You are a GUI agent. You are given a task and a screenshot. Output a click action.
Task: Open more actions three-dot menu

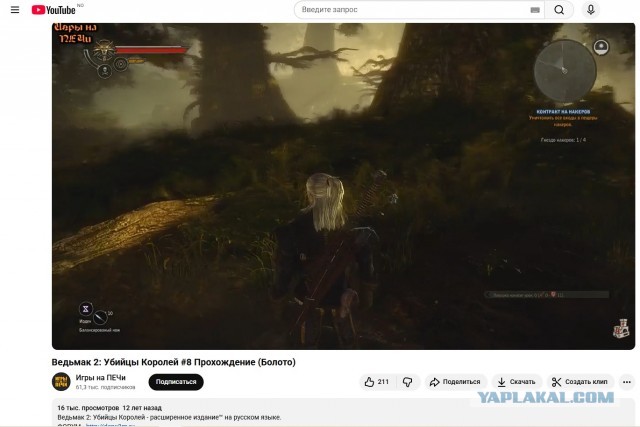click(x=627, y=382)
